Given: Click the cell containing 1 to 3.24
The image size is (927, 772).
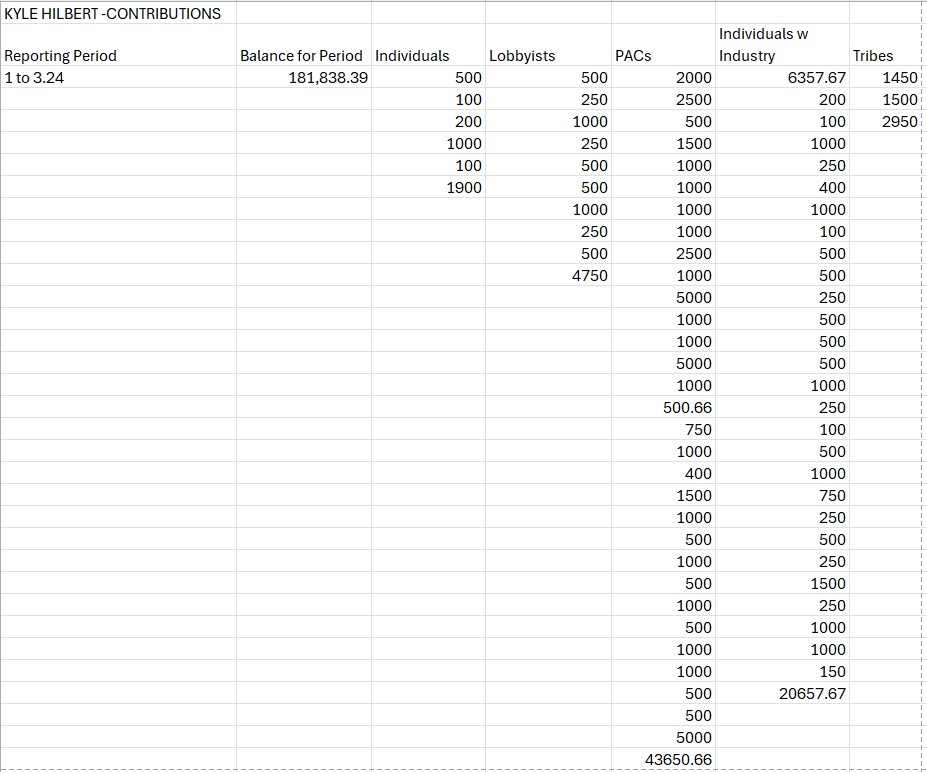Looking at the screenshot, I should pos(35,78).
